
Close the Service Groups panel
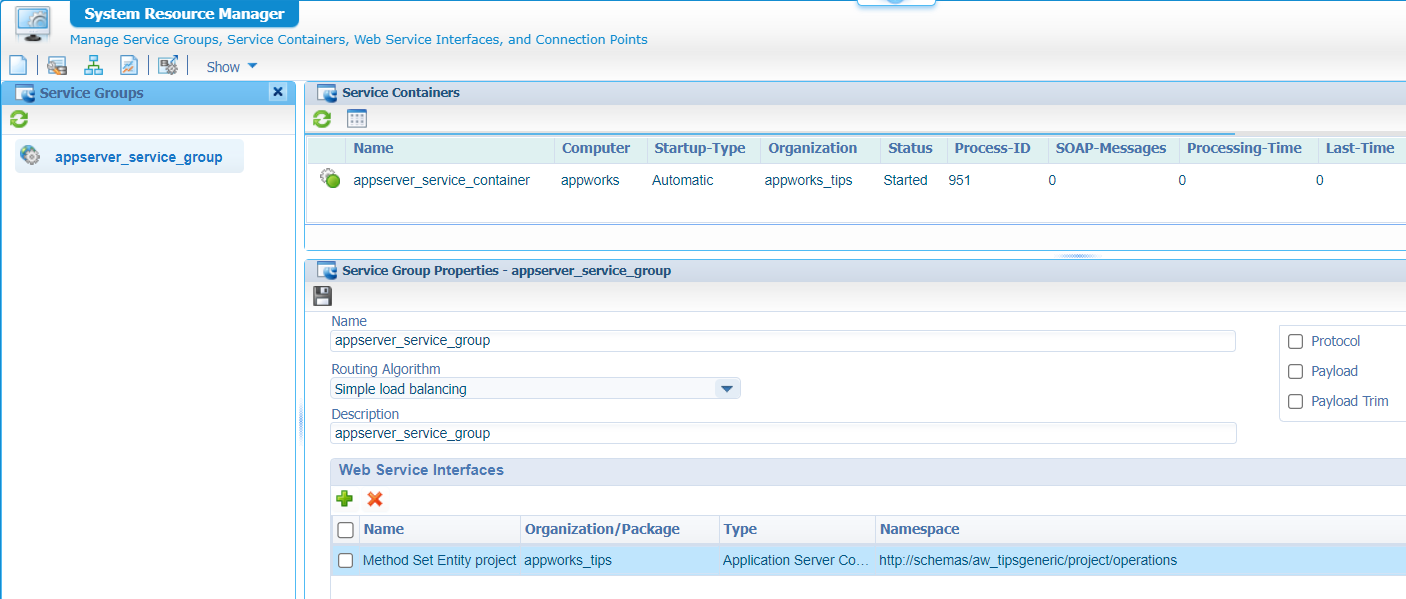(278, 92)
